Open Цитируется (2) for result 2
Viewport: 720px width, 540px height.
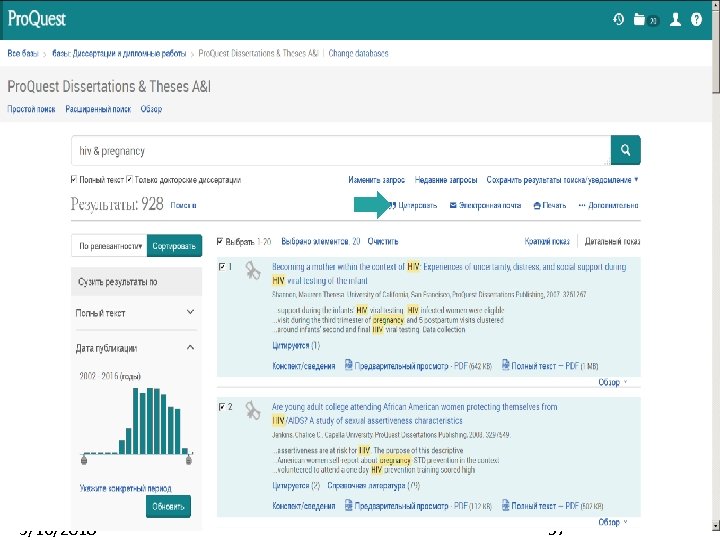coord(296,485)
